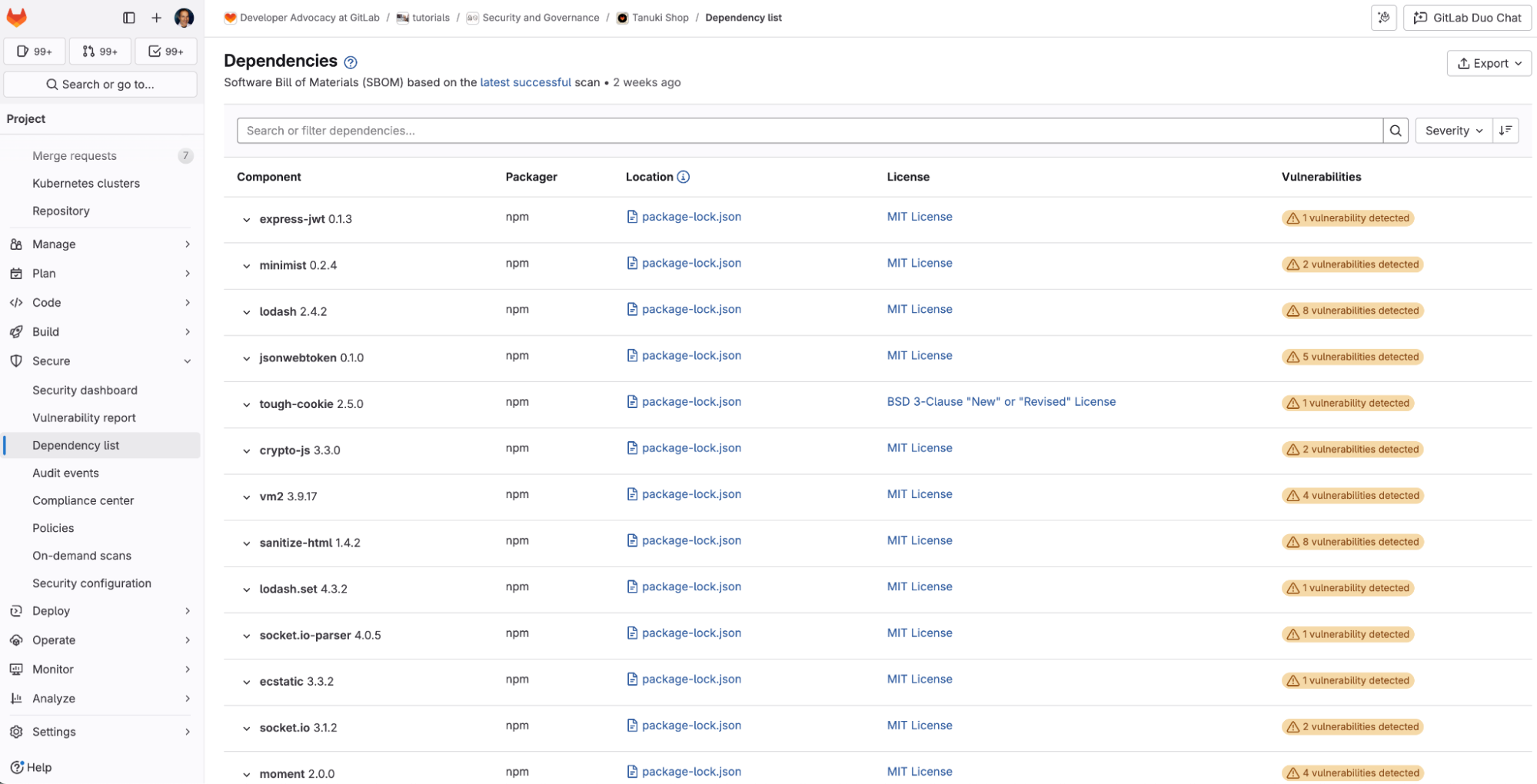The height and width of the screenshot is (784, 1537).
Task: Open Vulnerability report in sidebar
Action: 101,418
